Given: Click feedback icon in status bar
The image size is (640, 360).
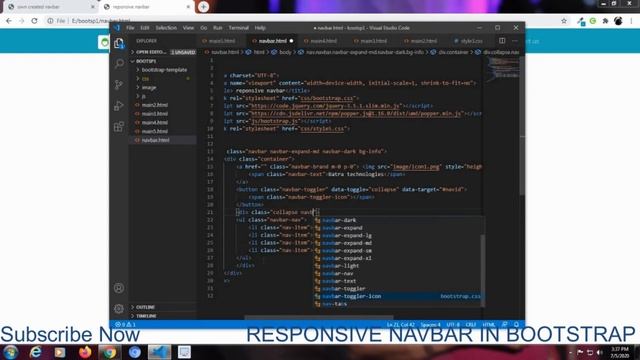Looking at the screenshot, I should 505,324.
